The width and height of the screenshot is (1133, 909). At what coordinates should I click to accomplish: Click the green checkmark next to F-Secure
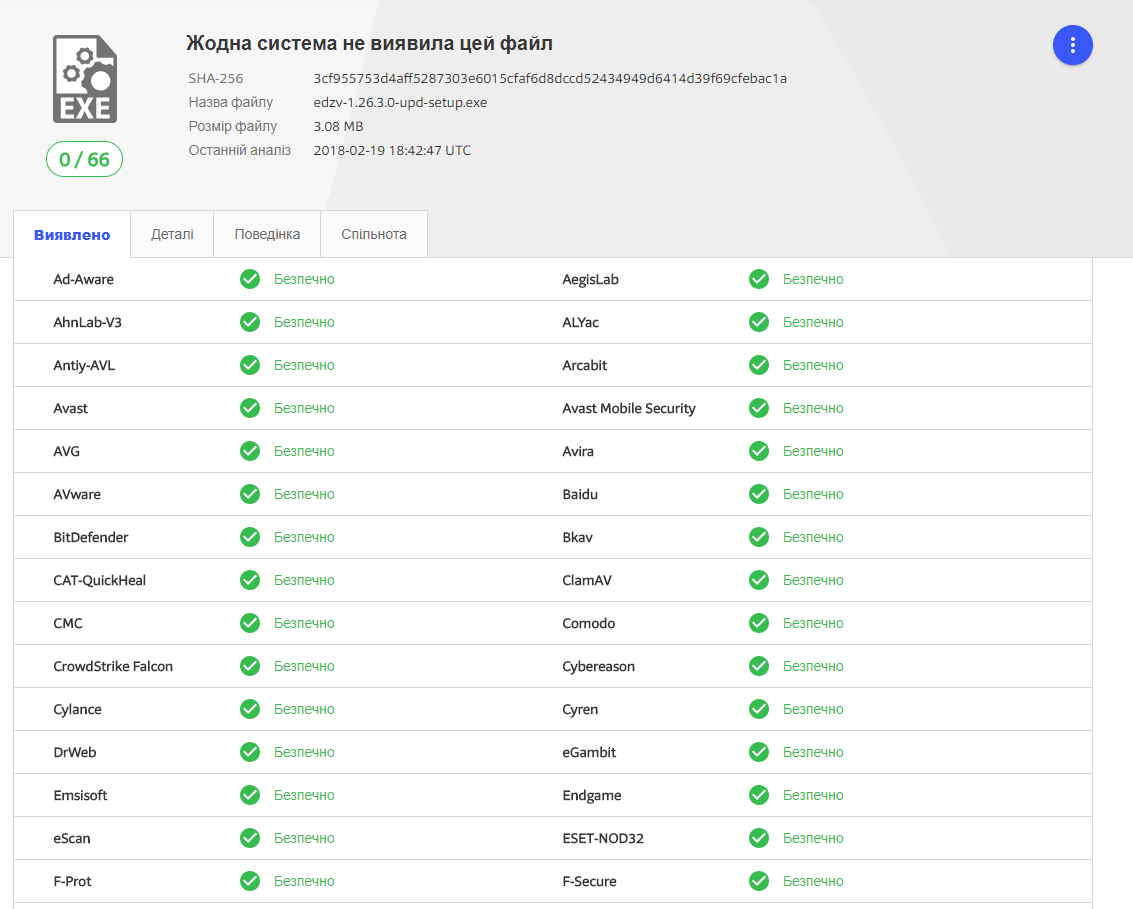[x=759, y=881]
